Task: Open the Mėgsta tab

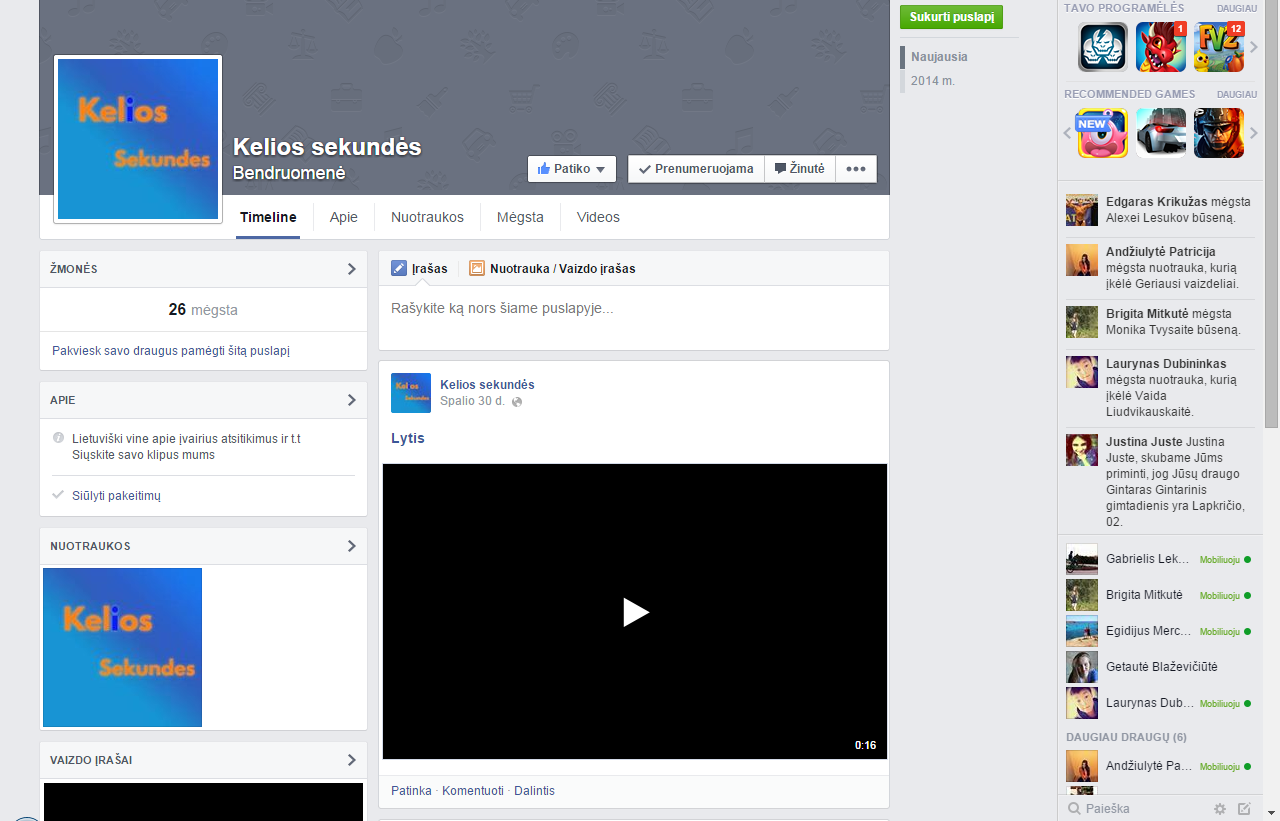Action: tap(520, 217)
